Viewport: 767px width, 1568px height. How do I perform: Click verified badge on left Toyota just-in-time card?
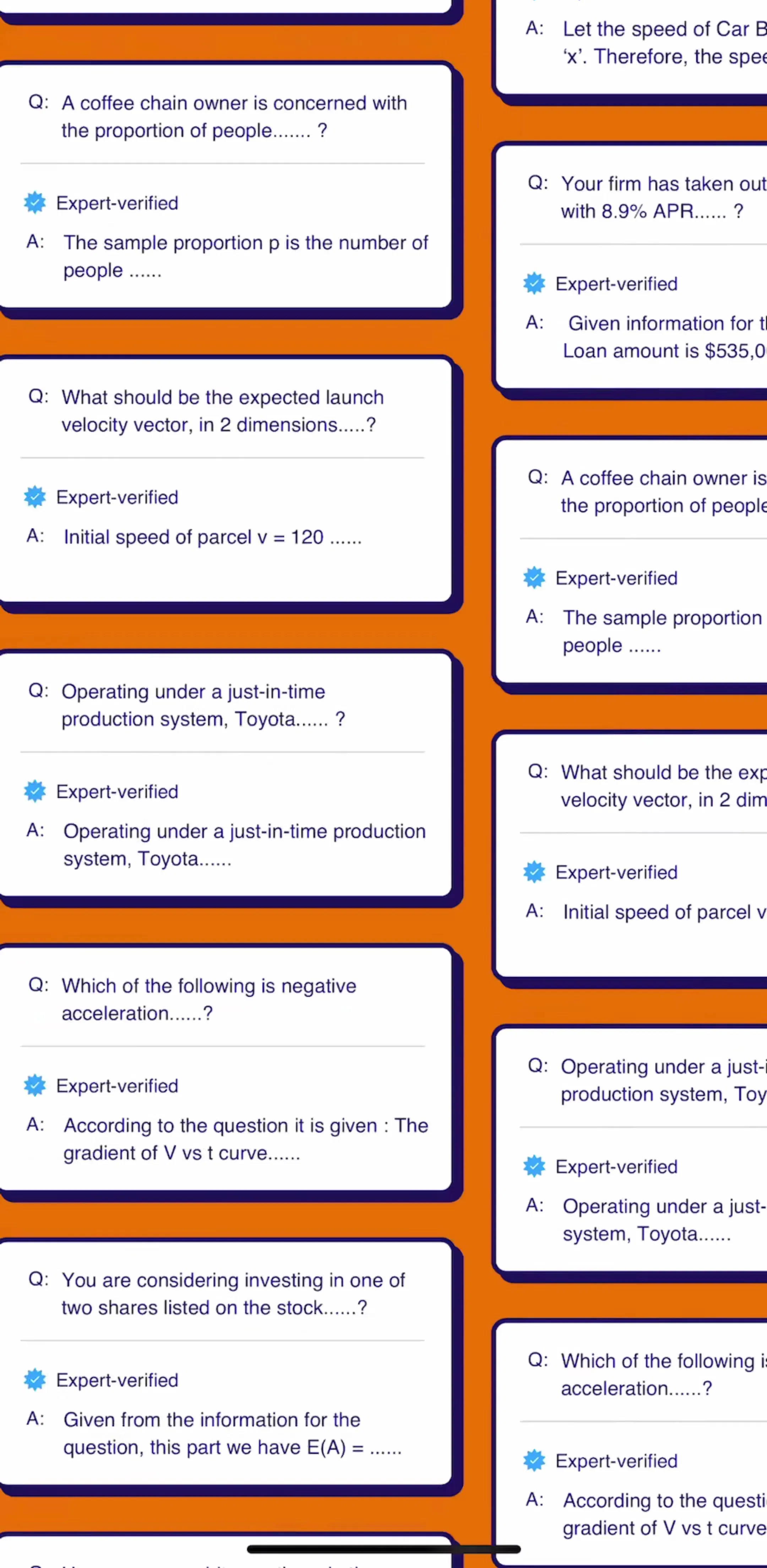tap(35, 791)
